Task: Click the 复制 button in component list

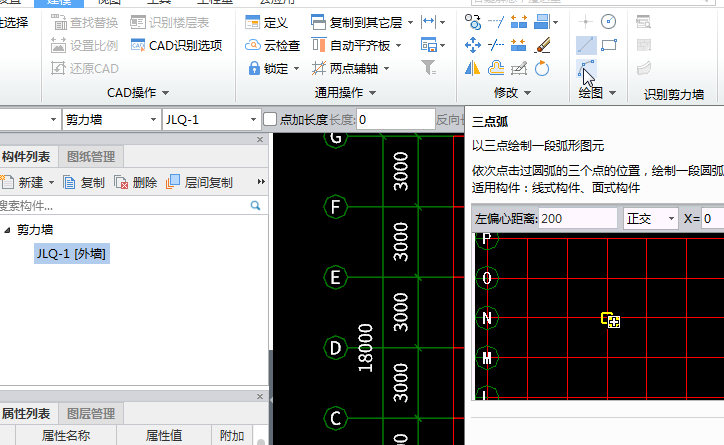Action: [x=84, y=182]
